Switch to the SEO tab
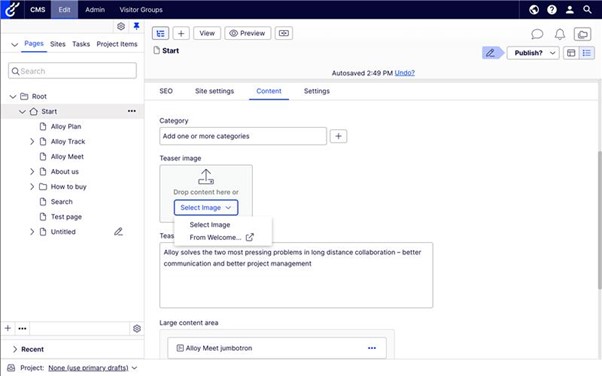The height and width of the screenshot is (376, 602). tap(166, 91)
